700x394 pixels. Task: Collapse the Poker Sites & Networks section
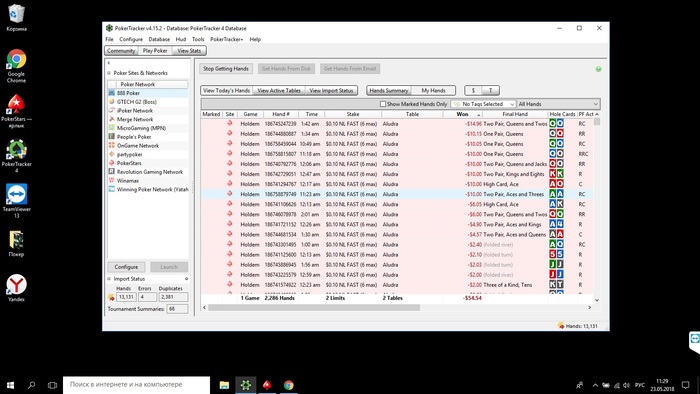tap(109, 73)
